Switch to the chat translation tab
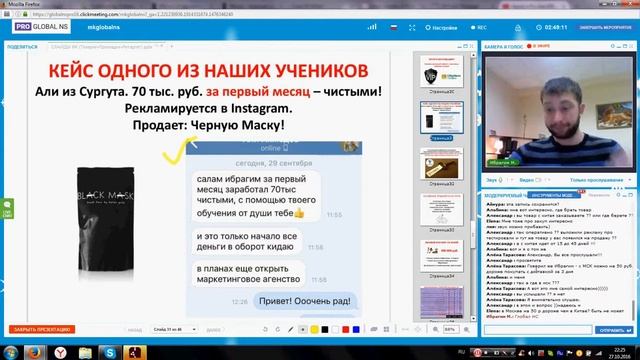Viewport: 640px width, 360px height. [x=598, y=195]
